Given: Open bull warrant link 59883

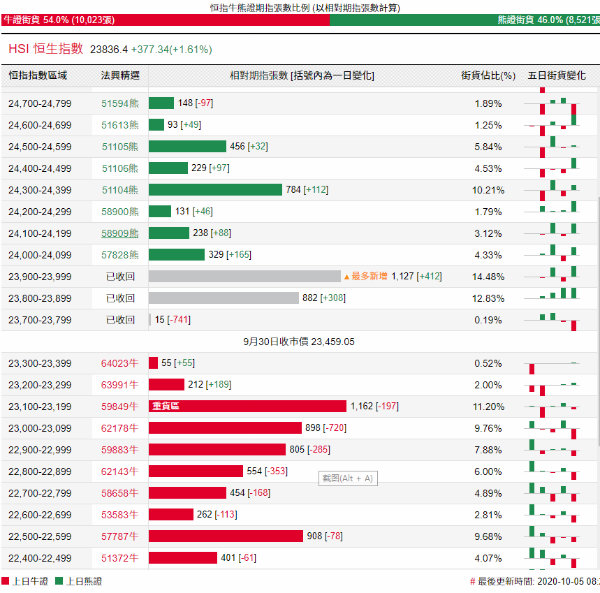Looking at the screenshot, I should (119, 450).
